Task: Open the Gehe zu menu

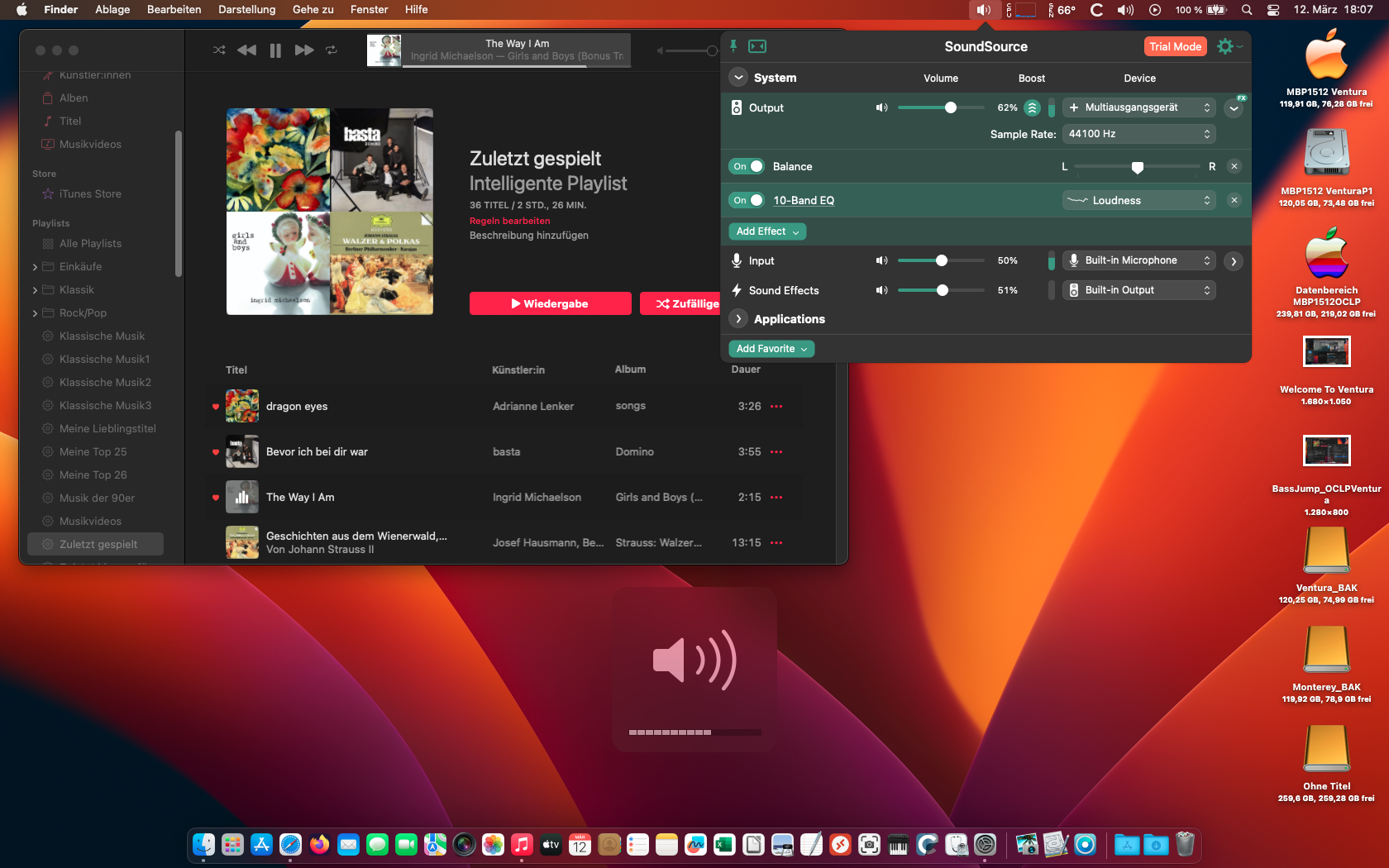Action: pyautogui.click(x=313, y=10)
